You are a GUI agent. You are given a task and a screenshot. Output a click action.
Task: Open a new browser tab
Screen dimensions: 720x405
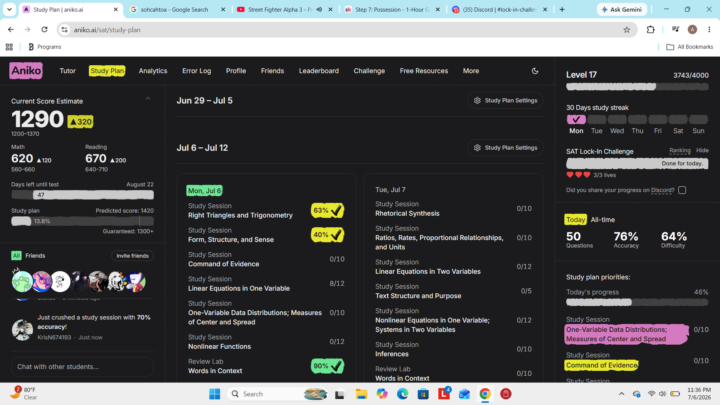tap(562, 9)
